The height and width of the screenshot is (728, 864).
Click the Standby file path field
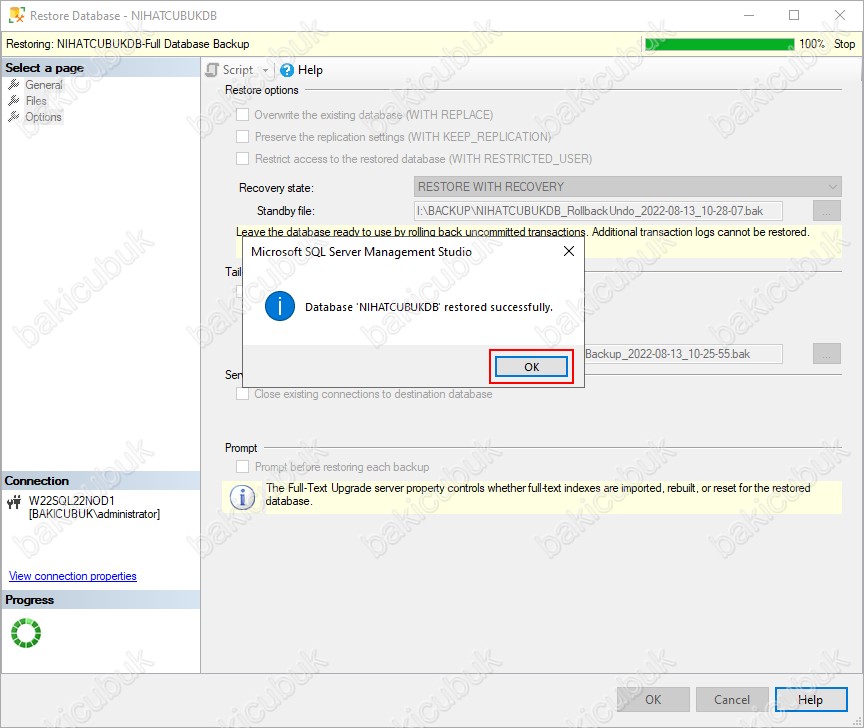(598, 211)
